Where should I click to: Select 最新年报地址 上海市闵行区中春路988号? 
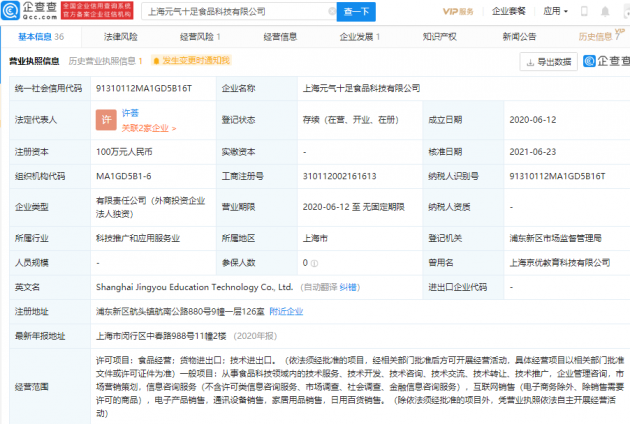(x=161, y=336)
